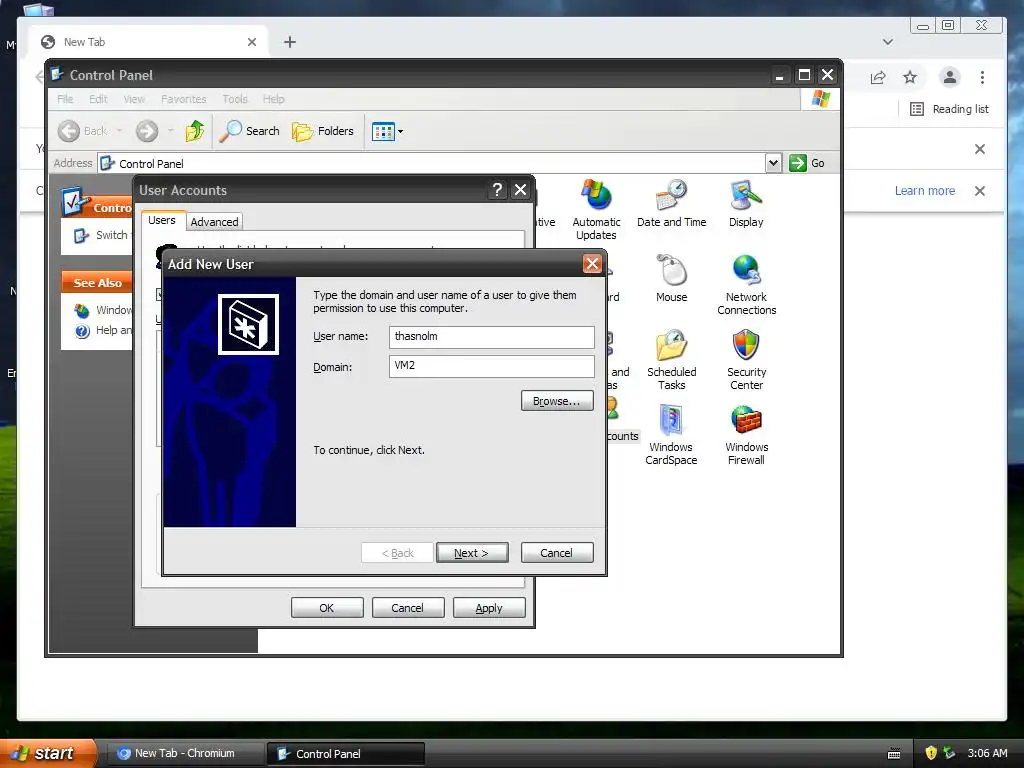Close the Chromium New Tab
The height and width of the screenshot is (768, 1024).
coord(252,42)
